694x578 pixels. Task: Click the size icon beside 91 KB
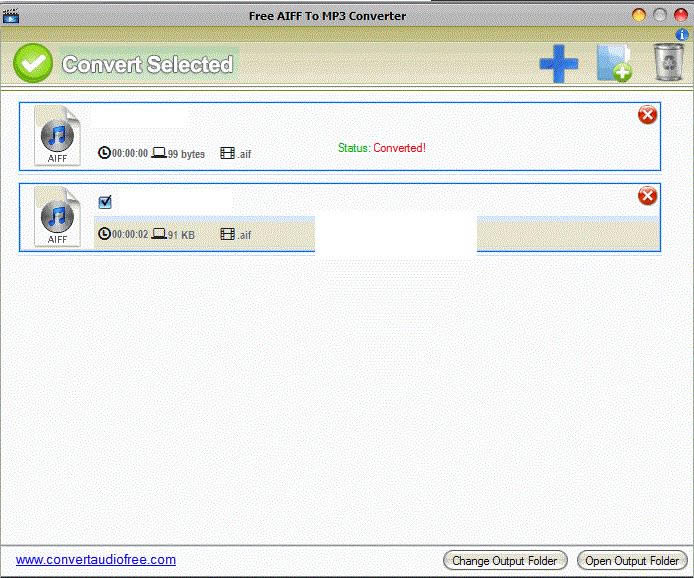159,233
